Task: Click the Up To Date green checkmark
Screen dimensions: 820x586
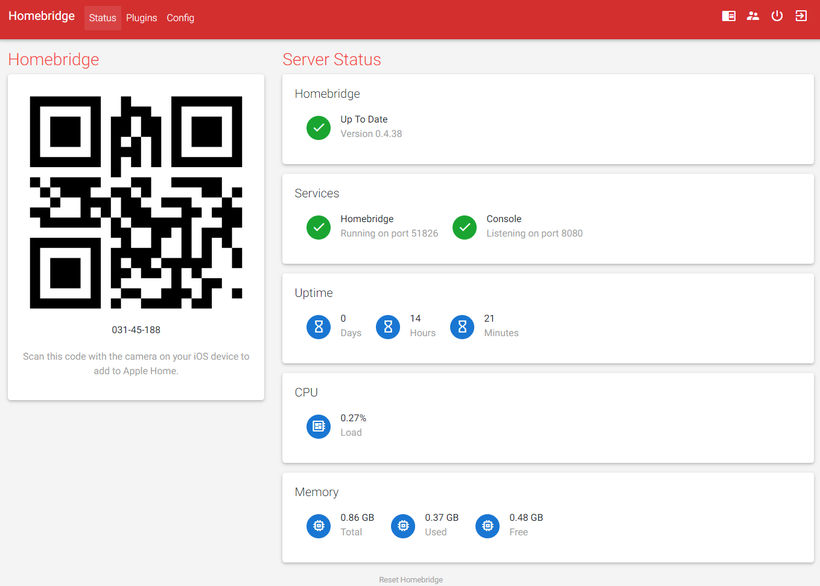Action: coord(318,128)
